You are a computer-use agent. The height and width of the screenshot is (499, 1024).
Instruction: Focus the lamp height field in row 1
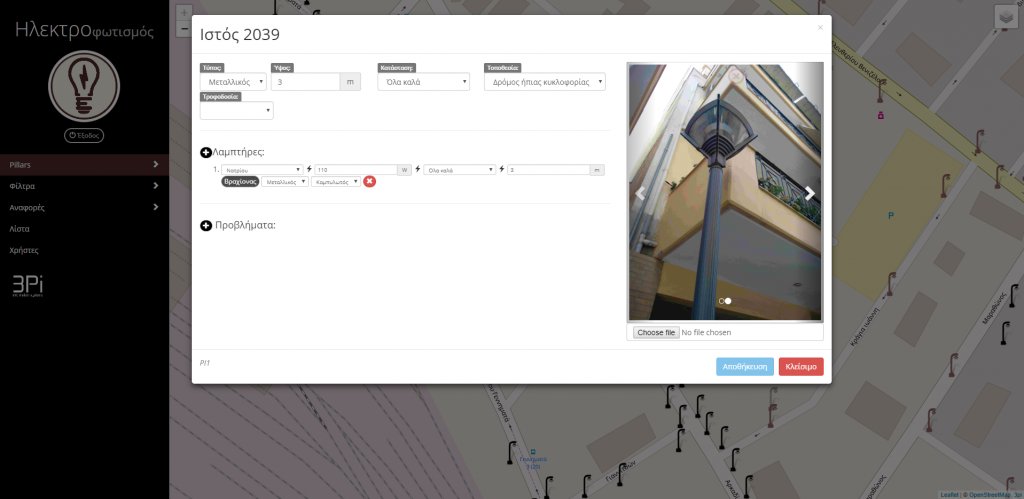tap(549, 170)
